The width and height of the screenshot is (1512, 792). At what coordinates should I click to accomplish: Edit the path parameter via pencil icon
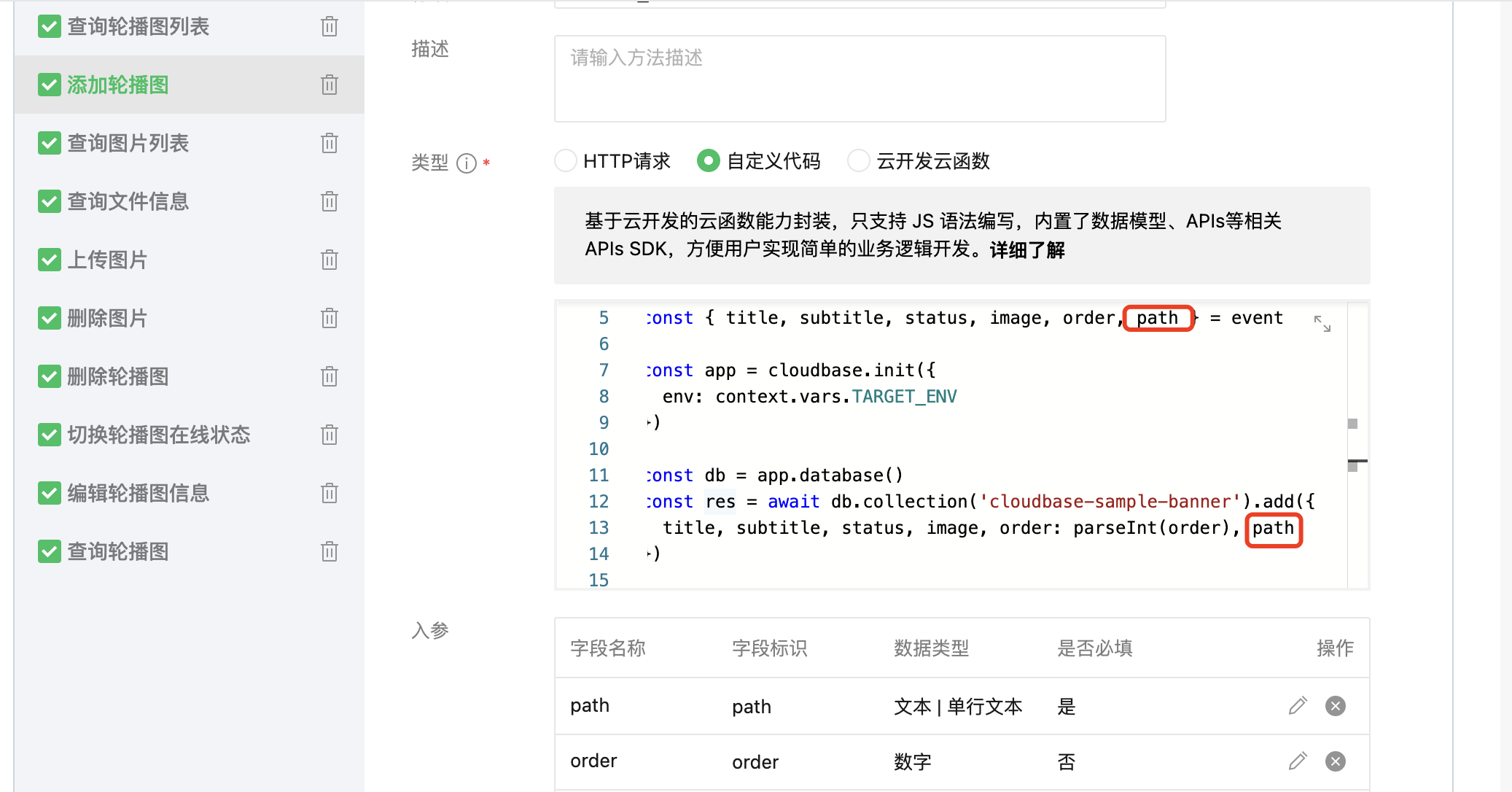tap(1297, 705)
